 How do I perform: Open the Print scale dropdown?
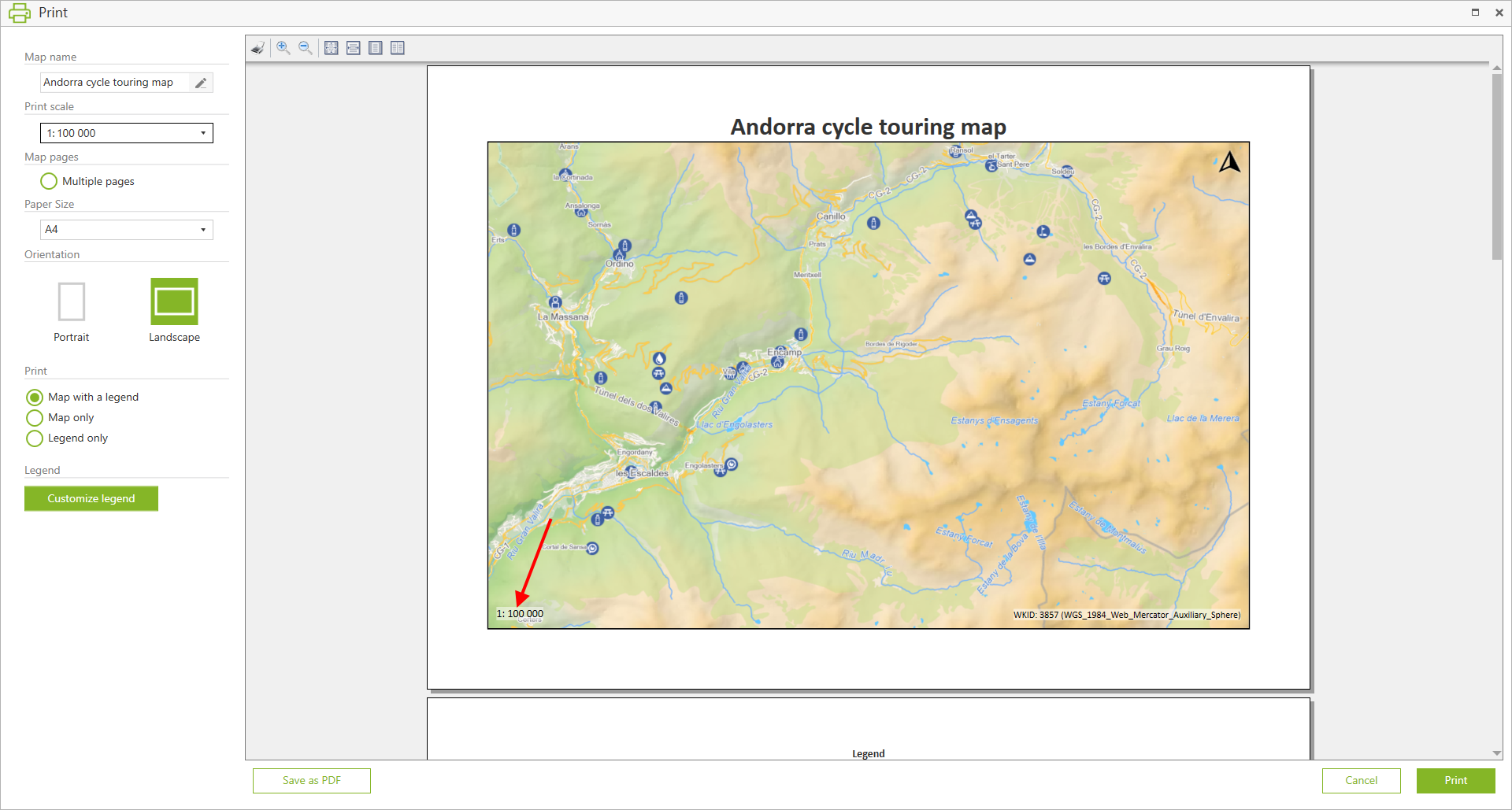(126, 133)
